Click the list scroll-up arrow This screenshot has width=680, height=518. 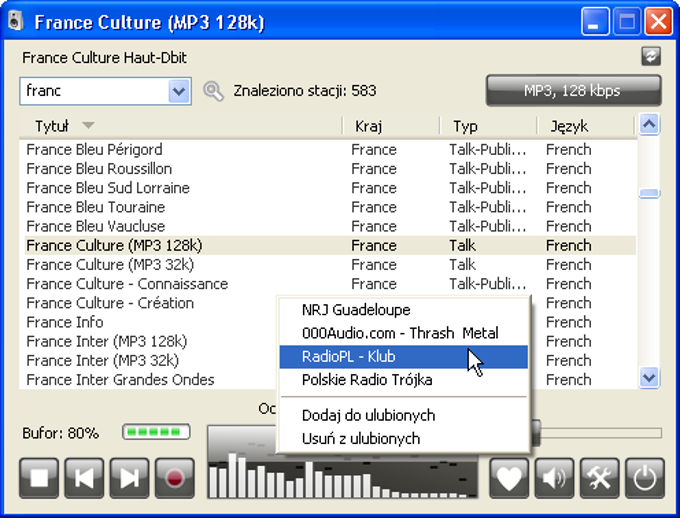[x=649, y=125]
